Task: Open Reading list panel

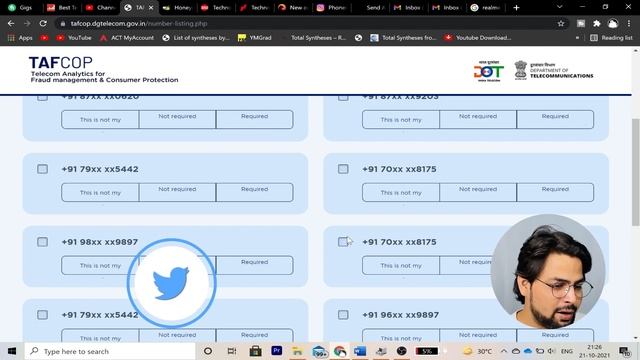Action: click(611, 38)
